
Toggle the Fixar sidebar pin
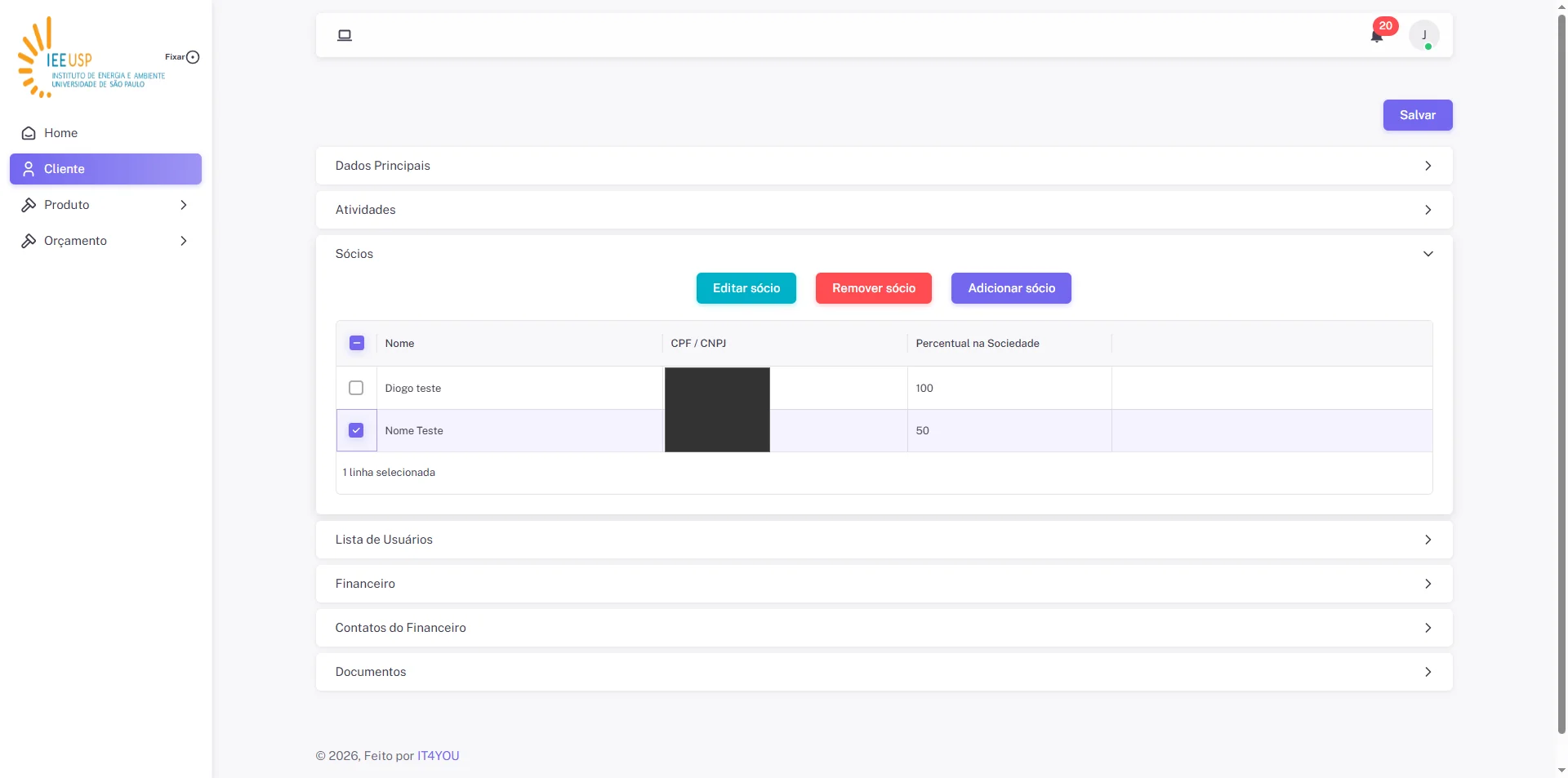pos(193,57)
